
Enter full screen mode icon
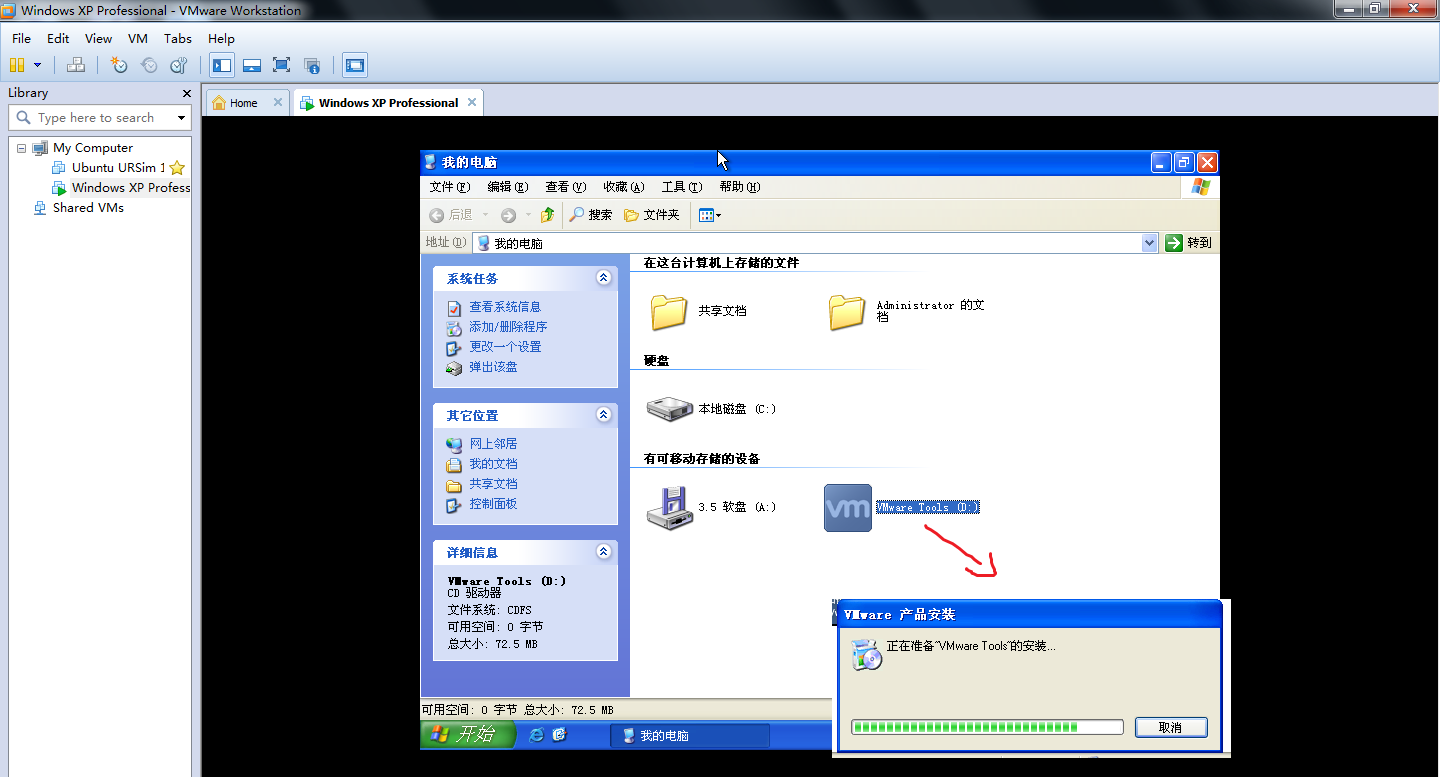[x=282, y=65]
